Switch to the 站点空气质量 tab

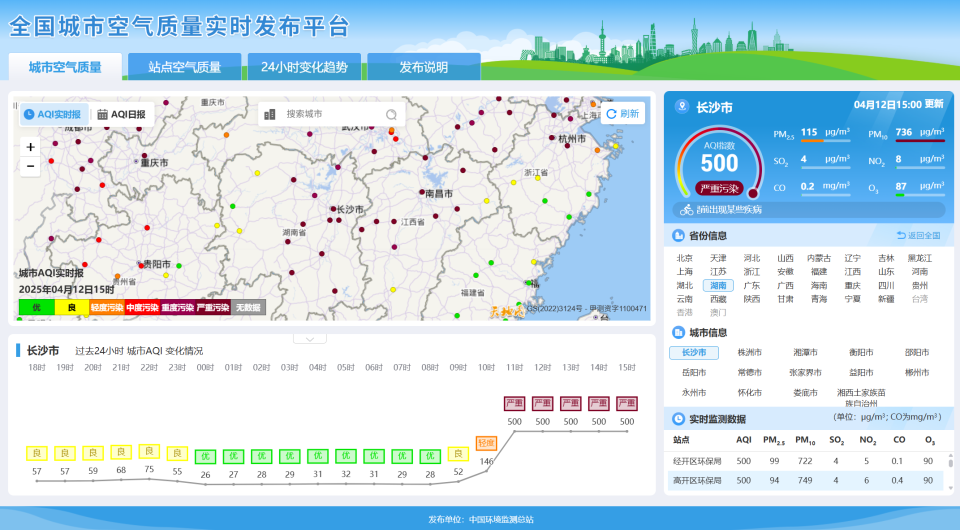pyautogui.click(x=184, y=67)
